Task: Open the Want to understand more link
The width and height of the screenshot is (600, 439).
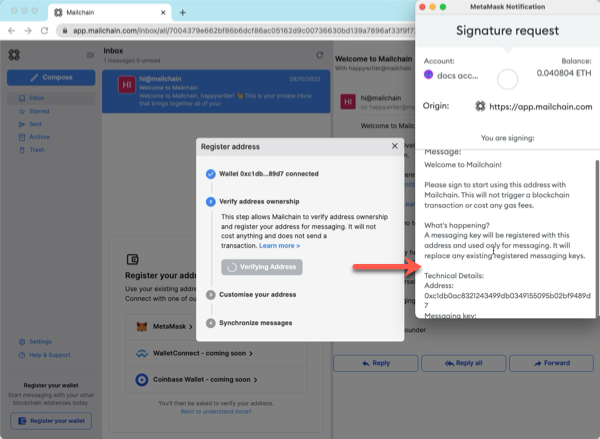Action: pyautogui.click(x=216, y=412)
